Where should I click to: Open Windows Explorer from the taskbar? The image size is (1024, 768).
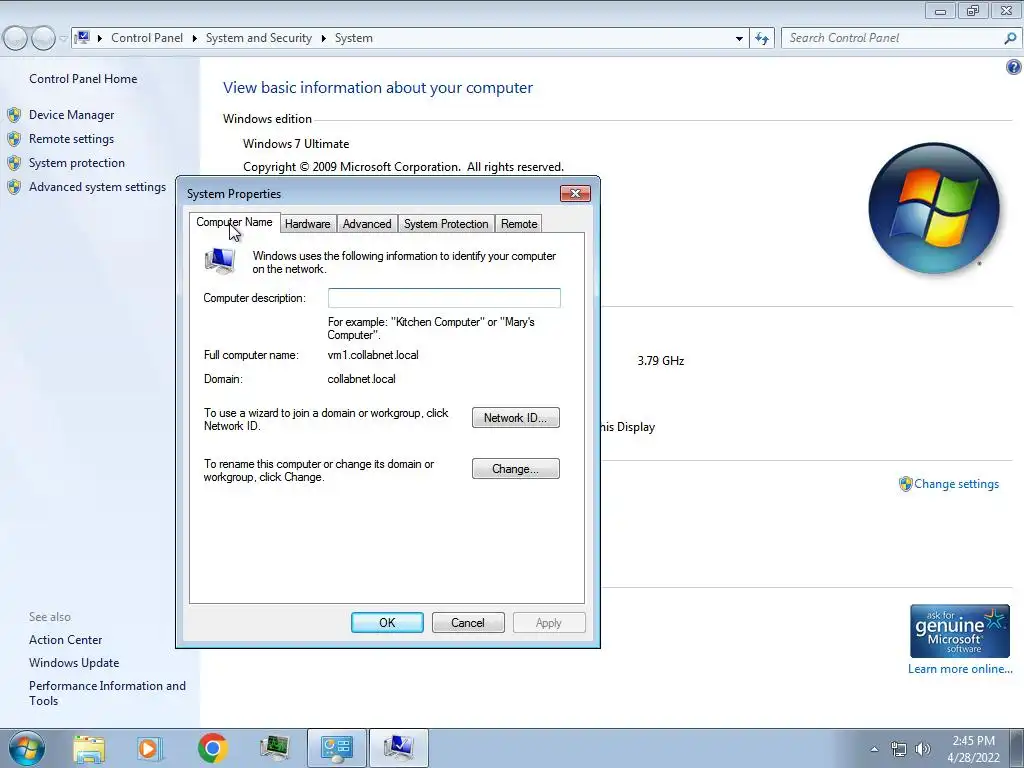(x=89, y=748)
